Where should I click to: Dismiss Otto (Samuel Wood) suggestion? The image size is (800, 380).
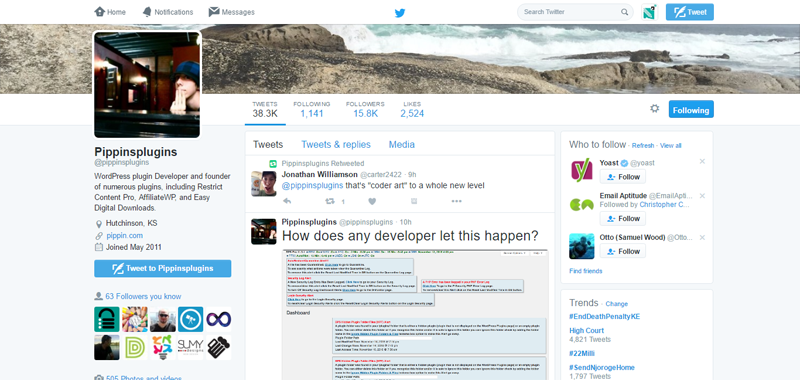pyautogui.click(x=702, y=238)
